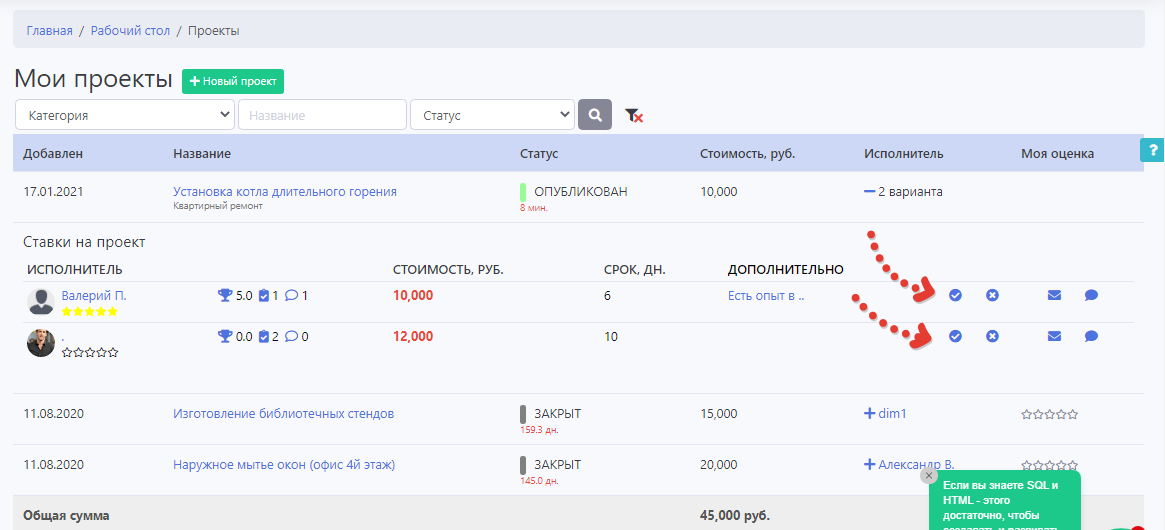The height and width of the screenshot is (530, 1165).
Task: Send email to Валерий П. via envelope icon
Action: pyautogui.click(x=1054, y=295)
